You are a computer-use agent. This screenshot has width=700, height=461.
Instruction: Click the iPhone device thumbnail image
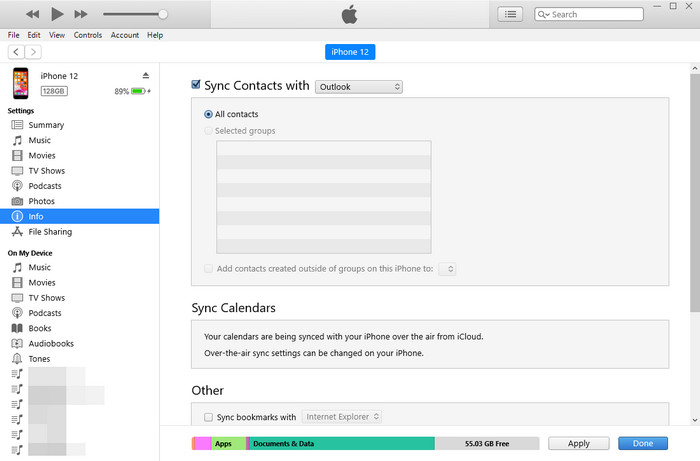point(21,83)
